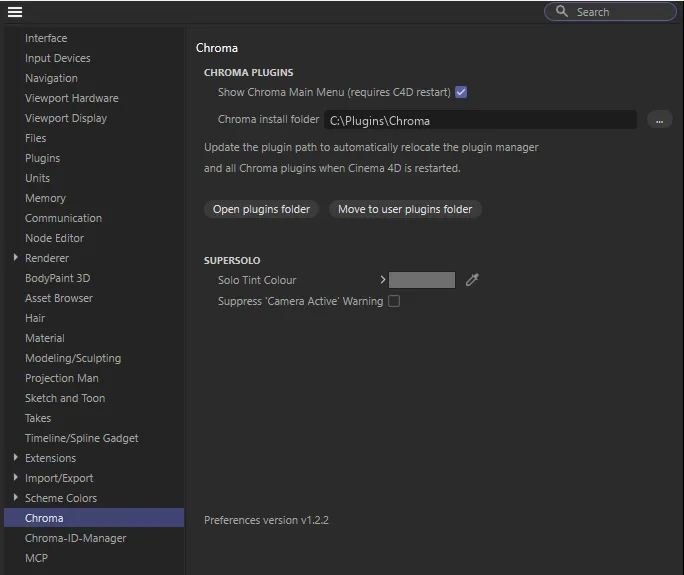
Task: Select Takes preferences
Action: point(38,418)
